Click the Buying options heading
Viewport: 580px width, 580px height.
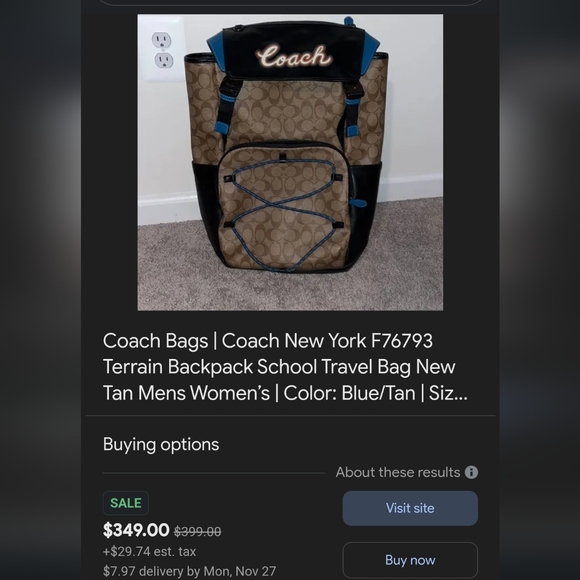pos(161,445)
